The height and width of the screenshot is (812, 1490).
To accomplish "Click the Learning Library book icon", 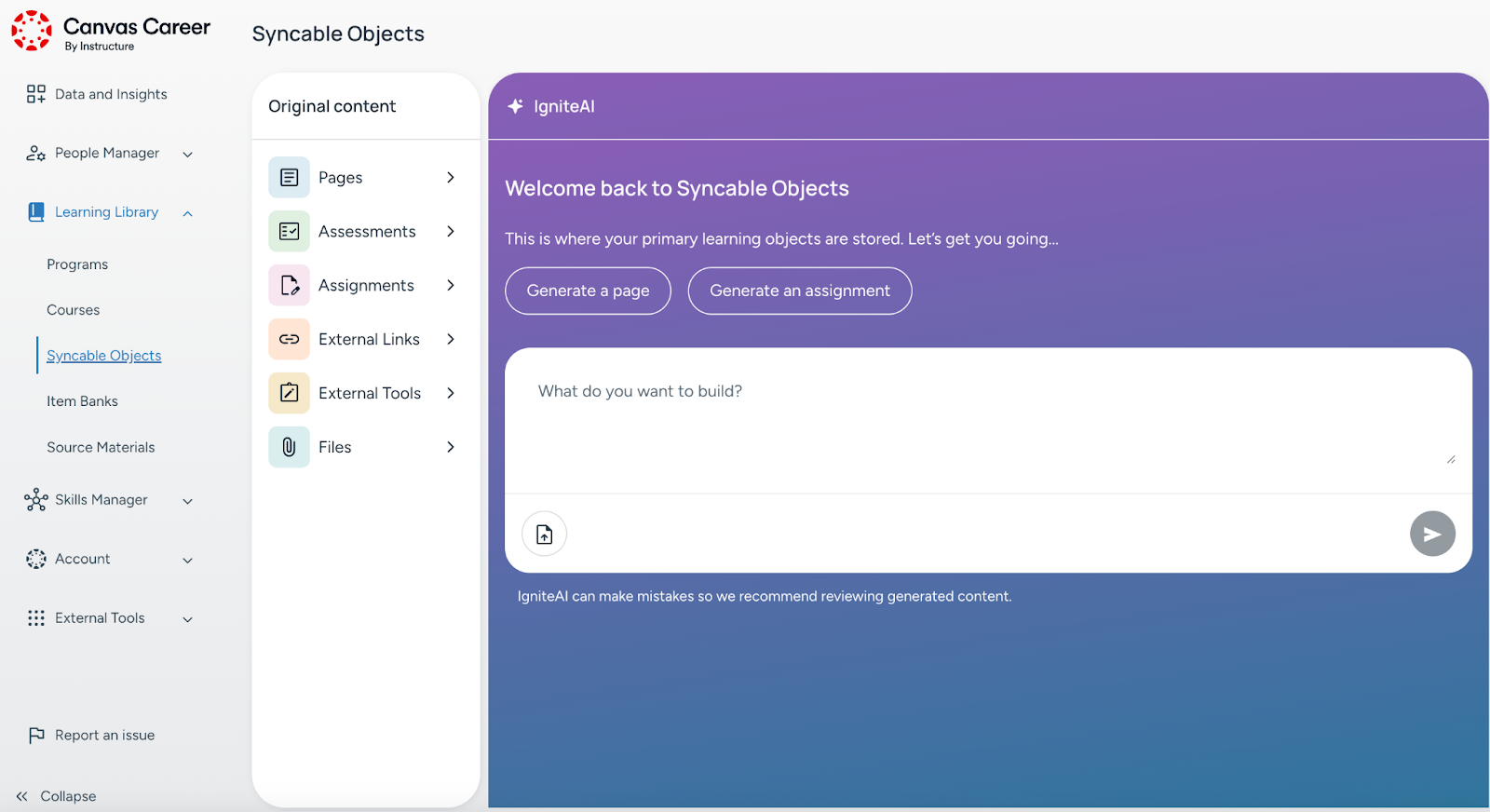I will click(x=35, y=212).
